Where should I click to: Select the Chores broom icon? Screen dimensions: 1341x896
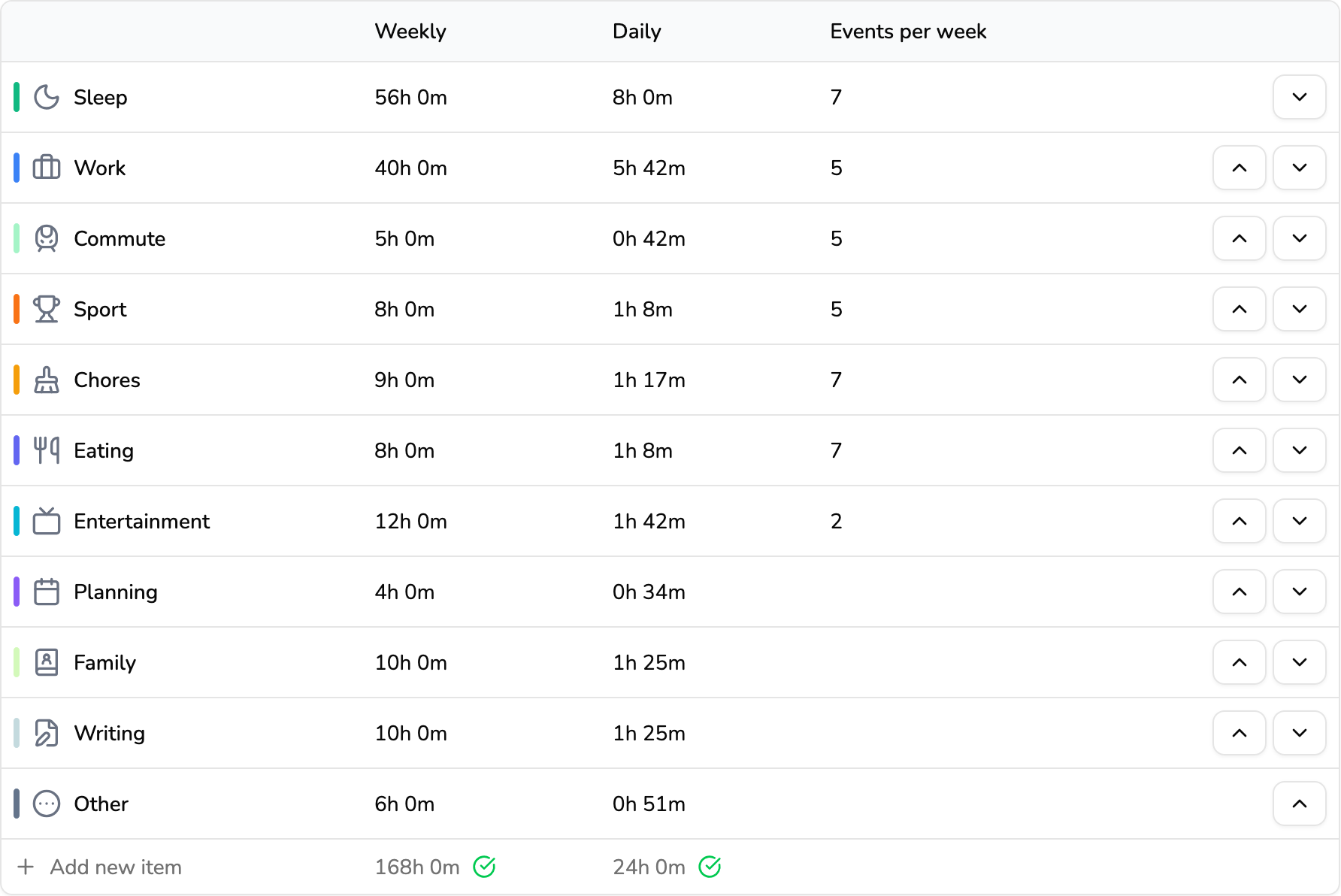pyautogui.click(x=46, y=380)
